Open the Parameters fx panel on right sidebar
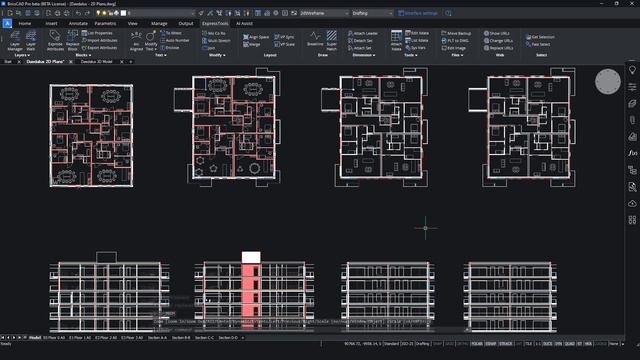 [632, 153]
